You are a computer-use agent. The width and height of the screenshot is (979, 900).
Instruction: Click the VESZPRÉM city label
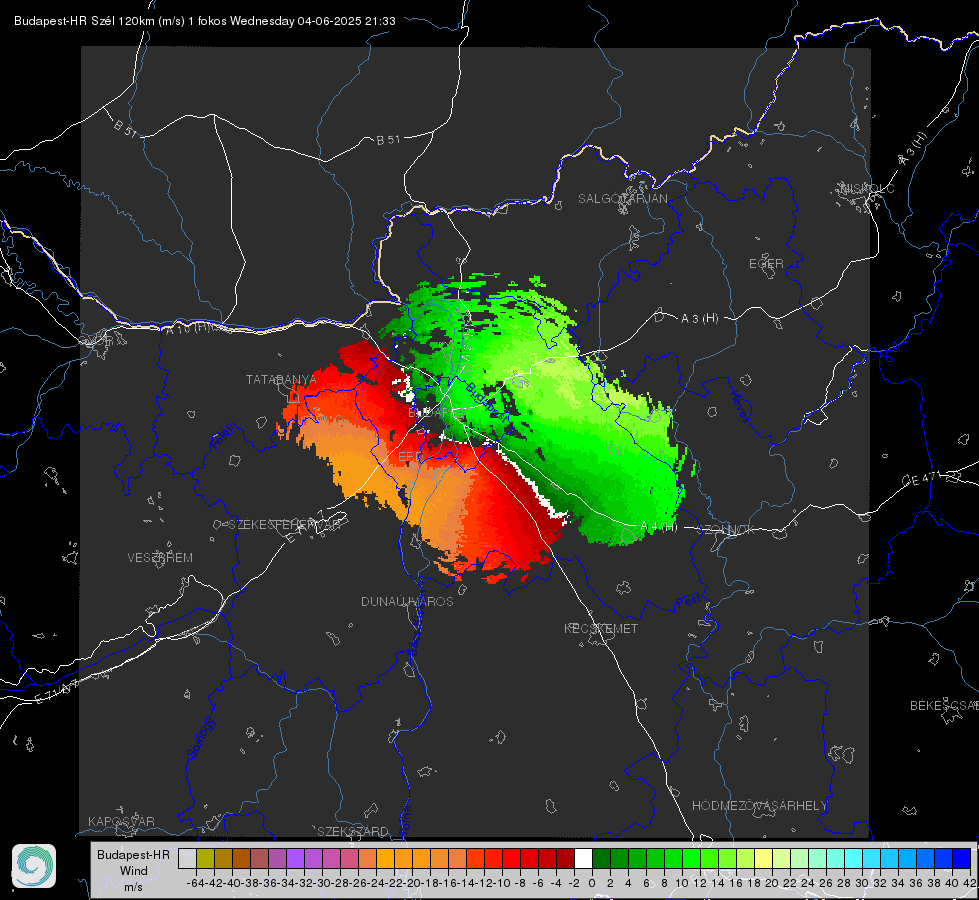tap(160, 557)
